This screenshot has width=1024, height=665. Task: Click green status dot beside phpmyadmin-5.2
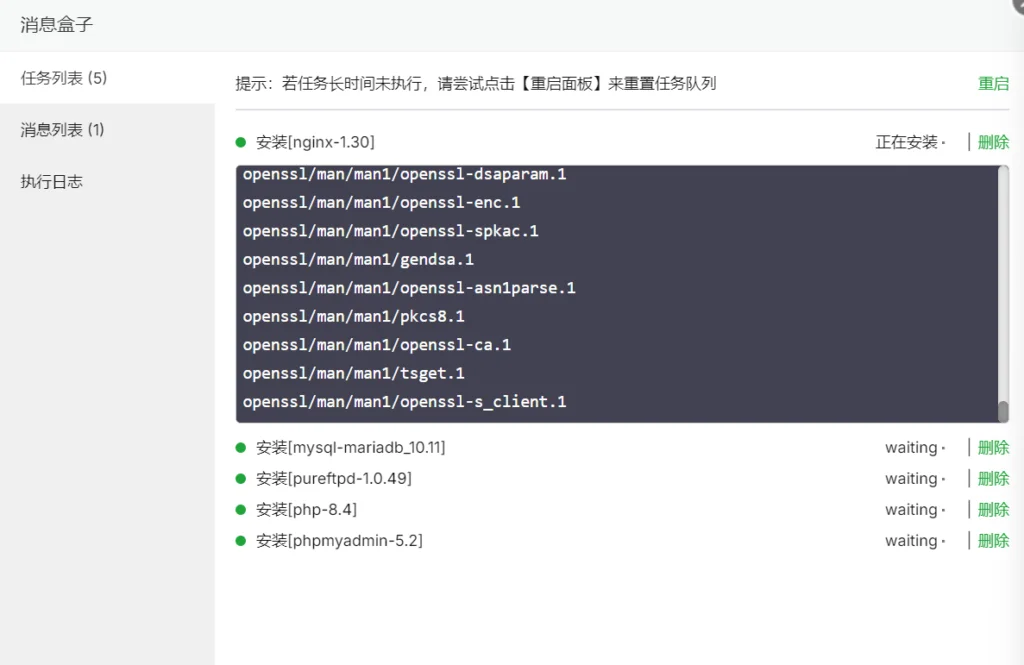[x=240, y=540]
